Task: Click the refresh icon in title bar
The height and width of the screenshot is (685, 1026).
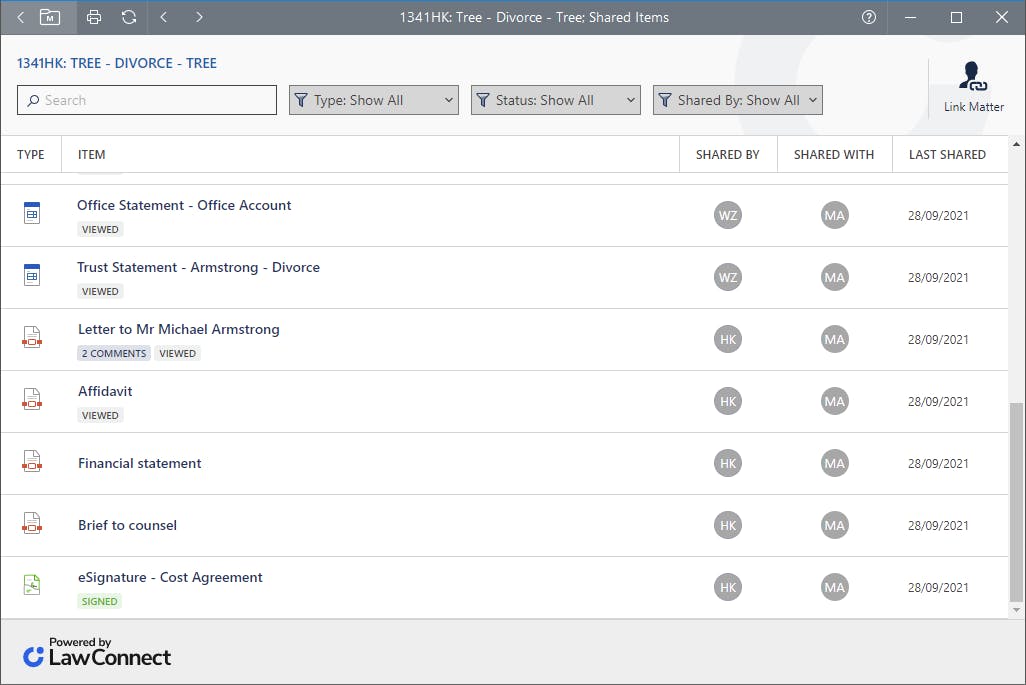Action: tap(129, 17)
